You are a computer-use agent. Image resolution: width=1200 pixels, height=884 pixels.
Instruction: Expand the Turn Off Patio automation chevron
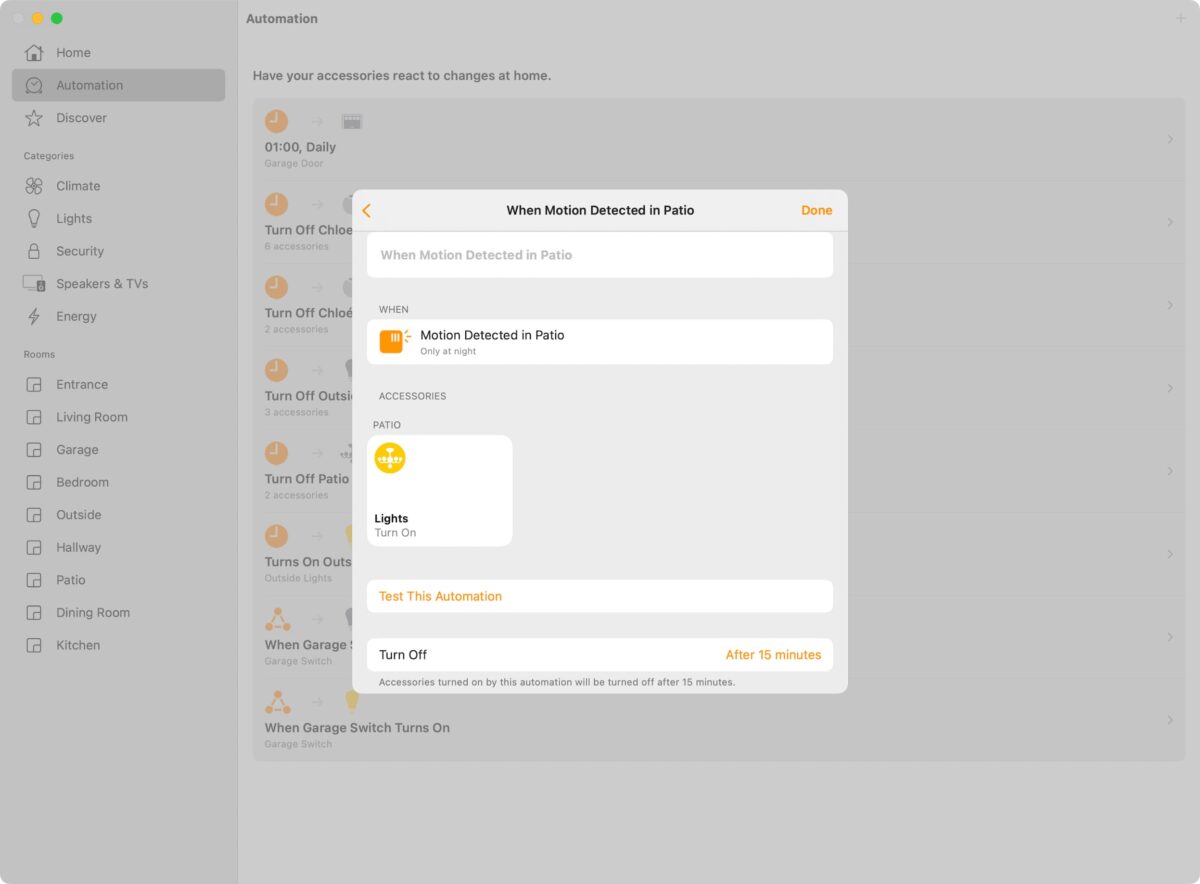(1170, 471)
